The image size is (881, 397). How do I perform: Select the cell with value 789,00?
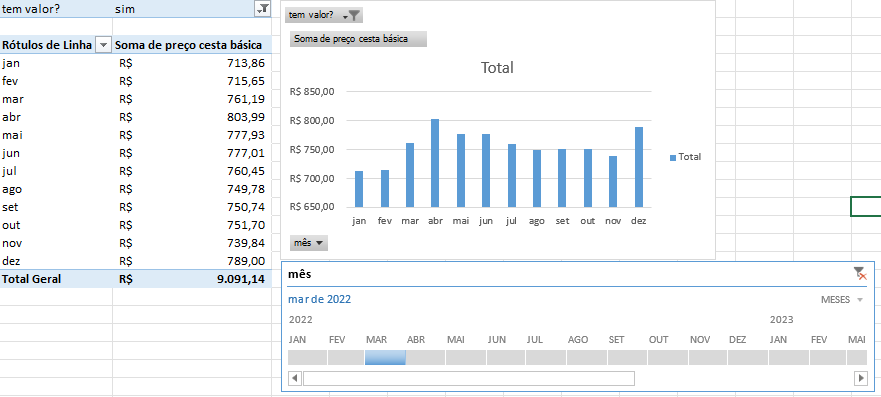[192, 261]
